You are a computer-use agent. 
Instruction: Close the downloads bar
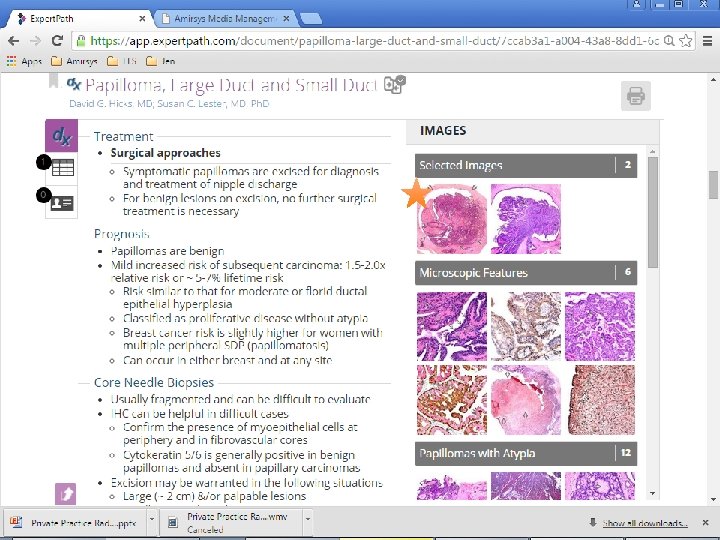(705, 523)
